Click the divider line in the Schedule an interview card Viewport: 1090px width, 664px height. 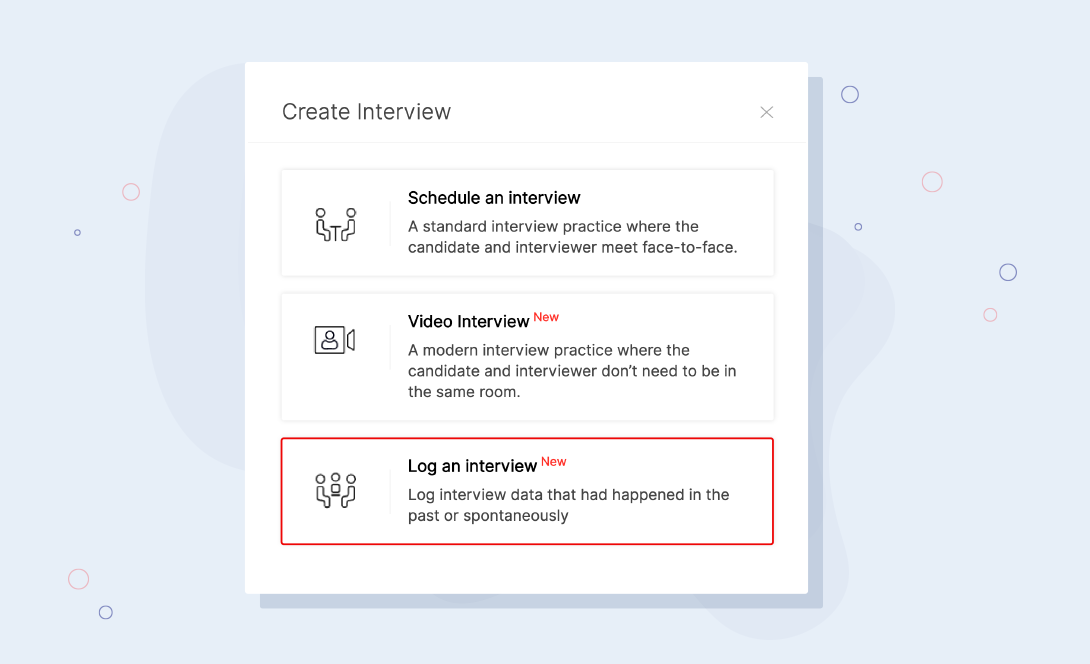(x=390, y=223)
